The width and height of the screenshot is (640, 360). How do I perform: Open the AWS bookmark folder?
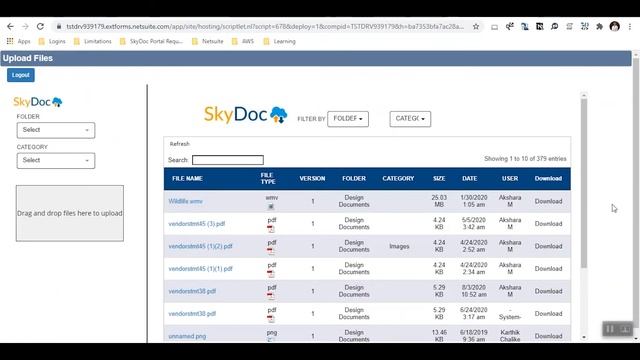243,41
